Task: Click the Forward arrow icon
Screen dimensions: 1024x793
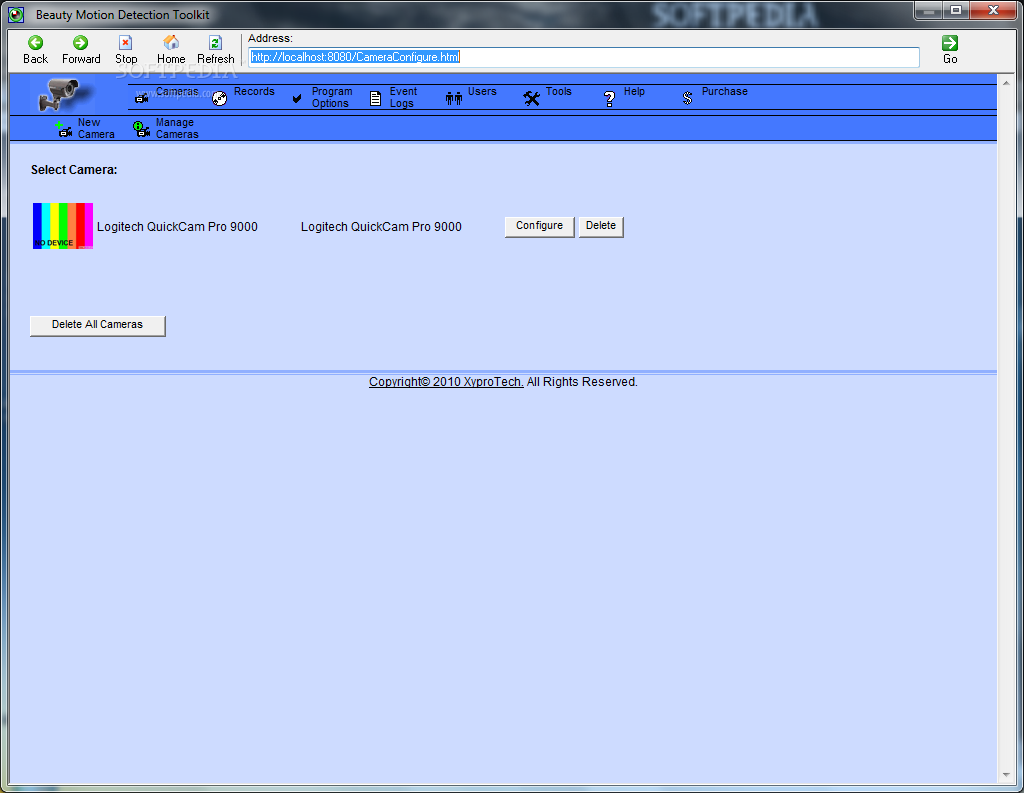Action: point(80,42)
